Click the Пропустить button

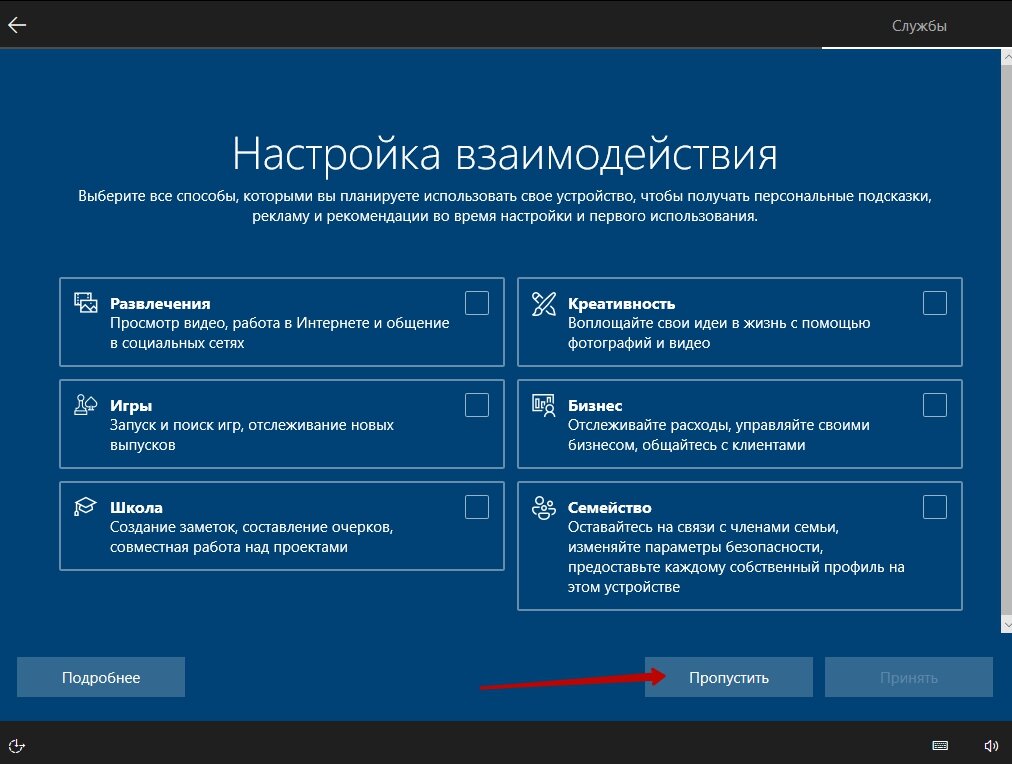coord(728,677)
